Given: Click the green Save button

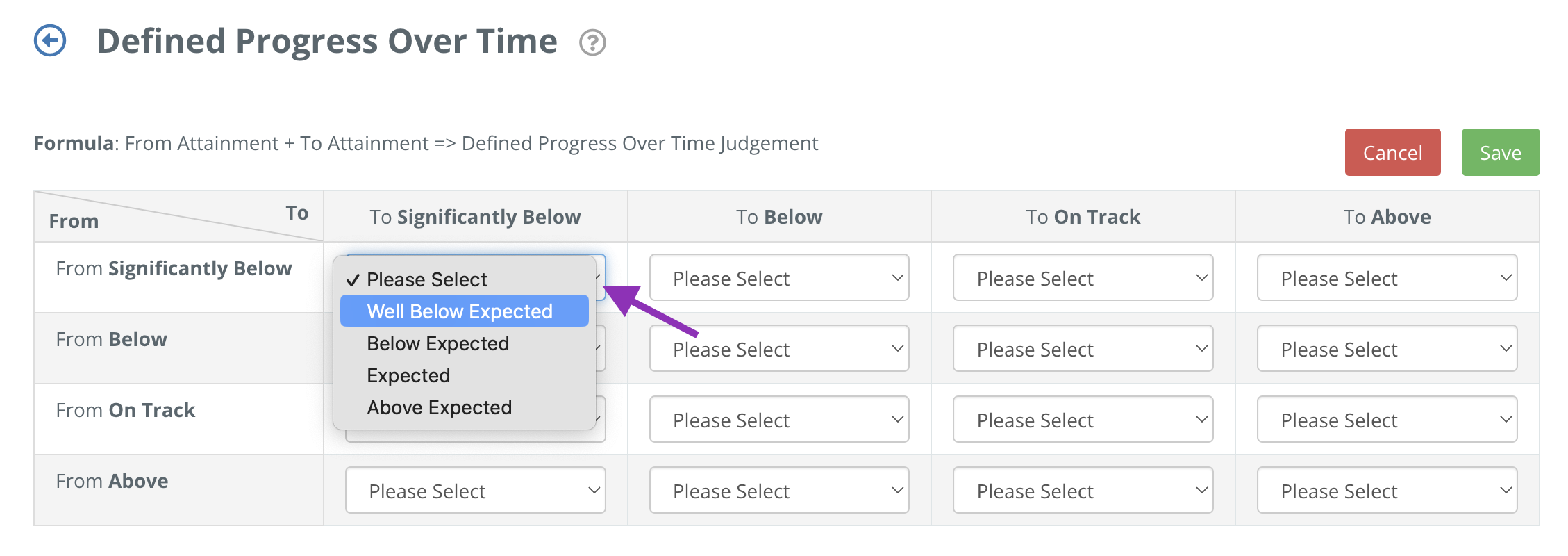Looking at the screenshot, I should pyautogui.click(x=1500, y=152).
